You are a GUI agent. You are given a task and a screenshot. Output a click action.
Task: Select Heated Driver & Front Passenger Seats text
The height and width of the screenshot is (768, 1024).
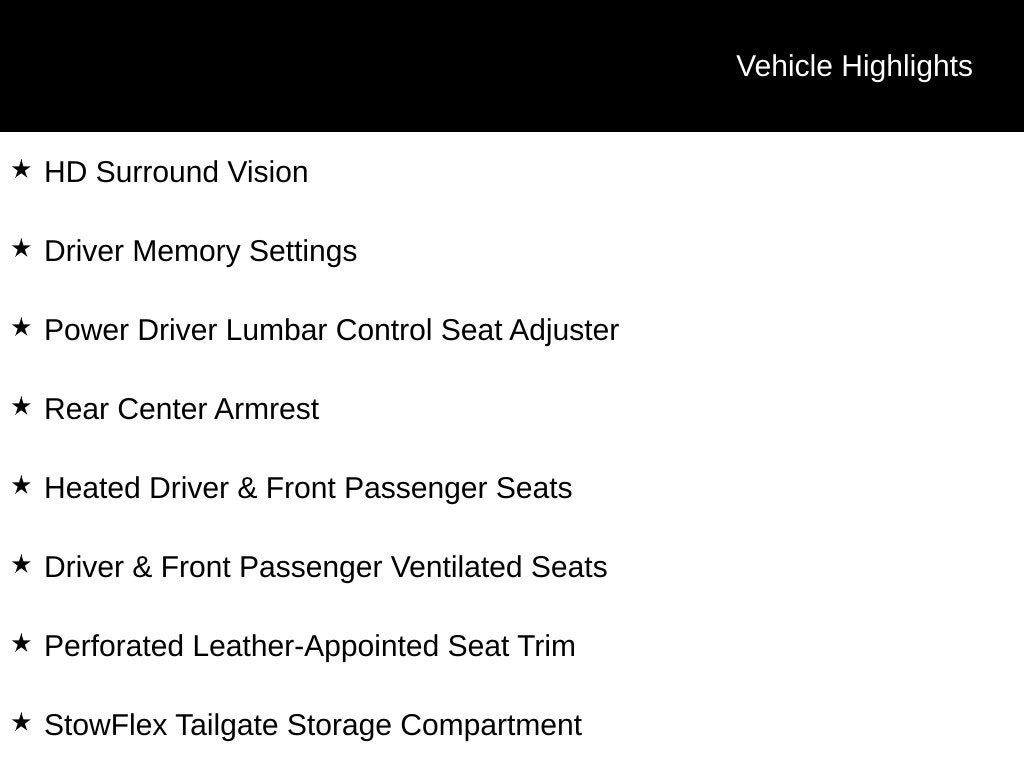tap(308, 488)
